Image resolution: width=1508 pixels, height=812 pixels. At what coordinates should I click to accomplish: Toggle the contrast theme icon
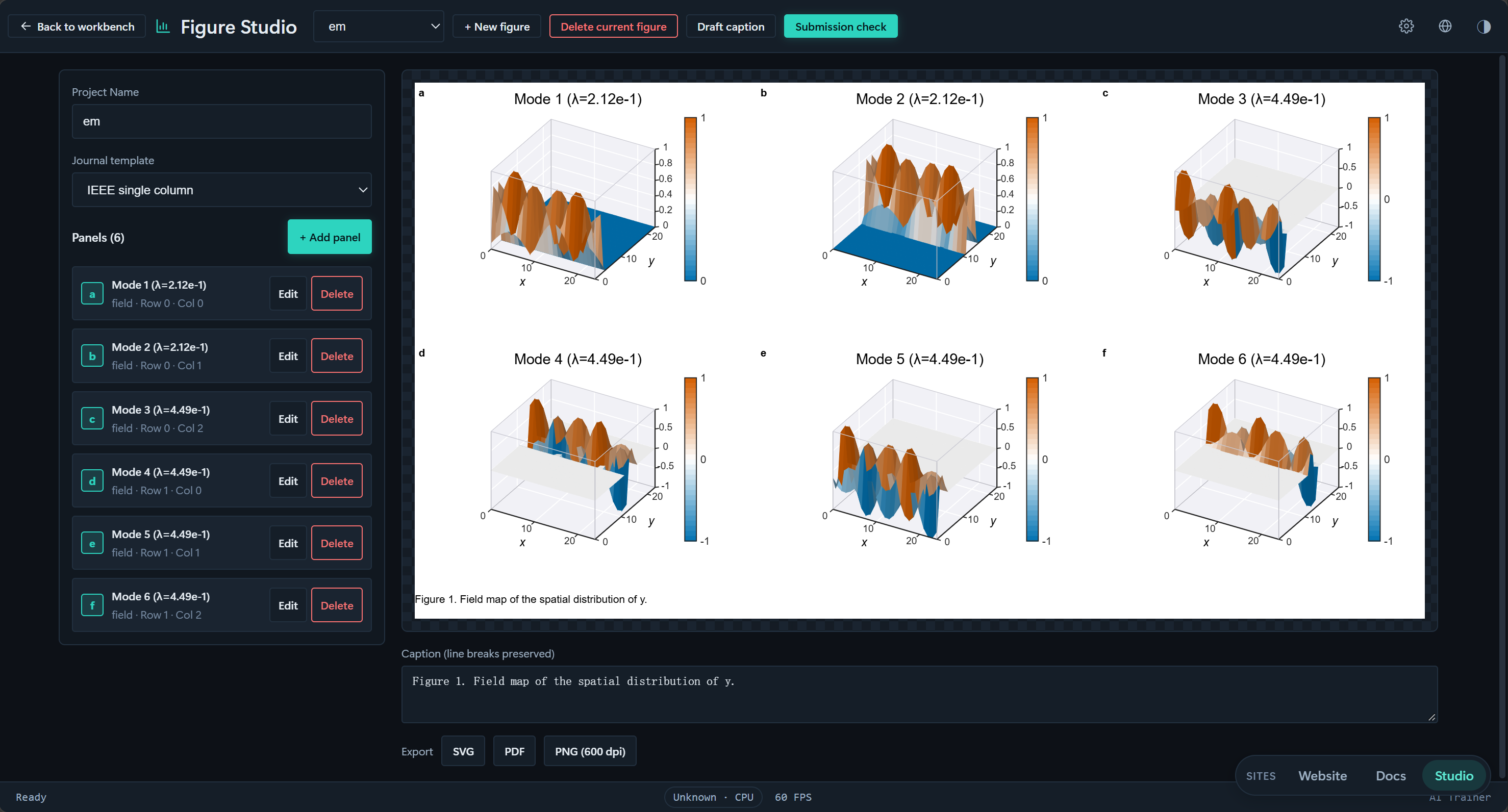[x=1484, y=27]
